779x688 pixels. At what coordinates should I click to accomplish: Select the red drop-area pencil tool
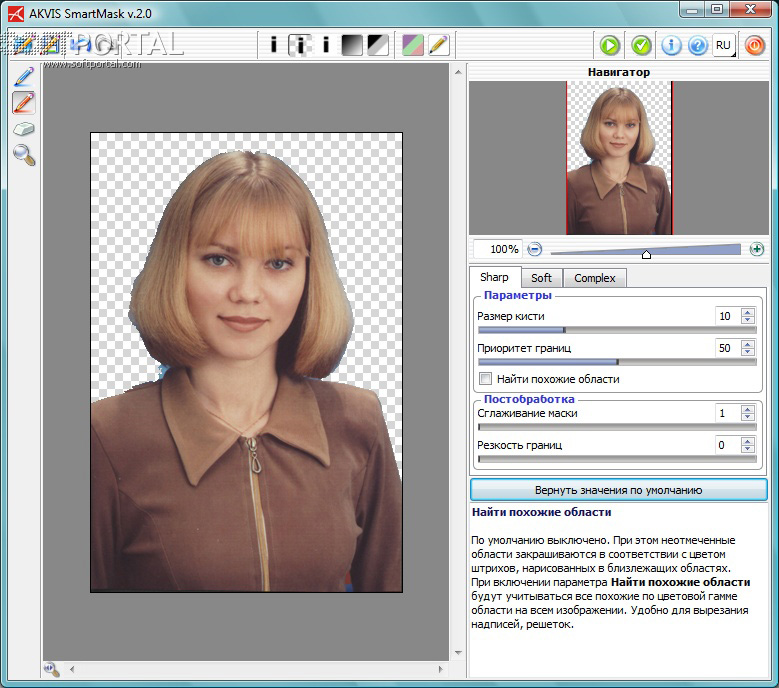[x=24, y=102]
